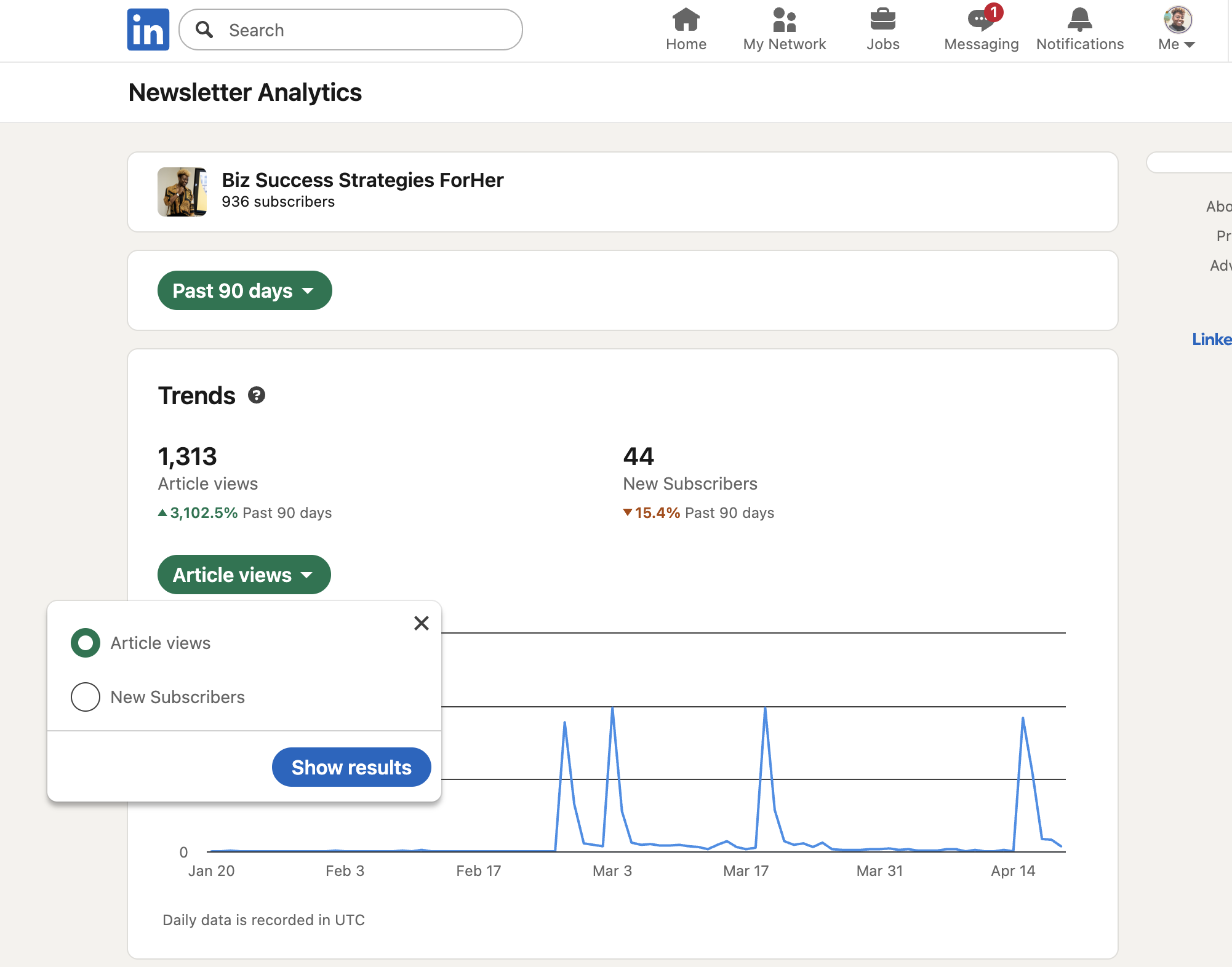Image resolution: width=1232 pixels, height=967 pixels.
Task: Click the 15.4% decrease indicator
Action: coord(652,513)
